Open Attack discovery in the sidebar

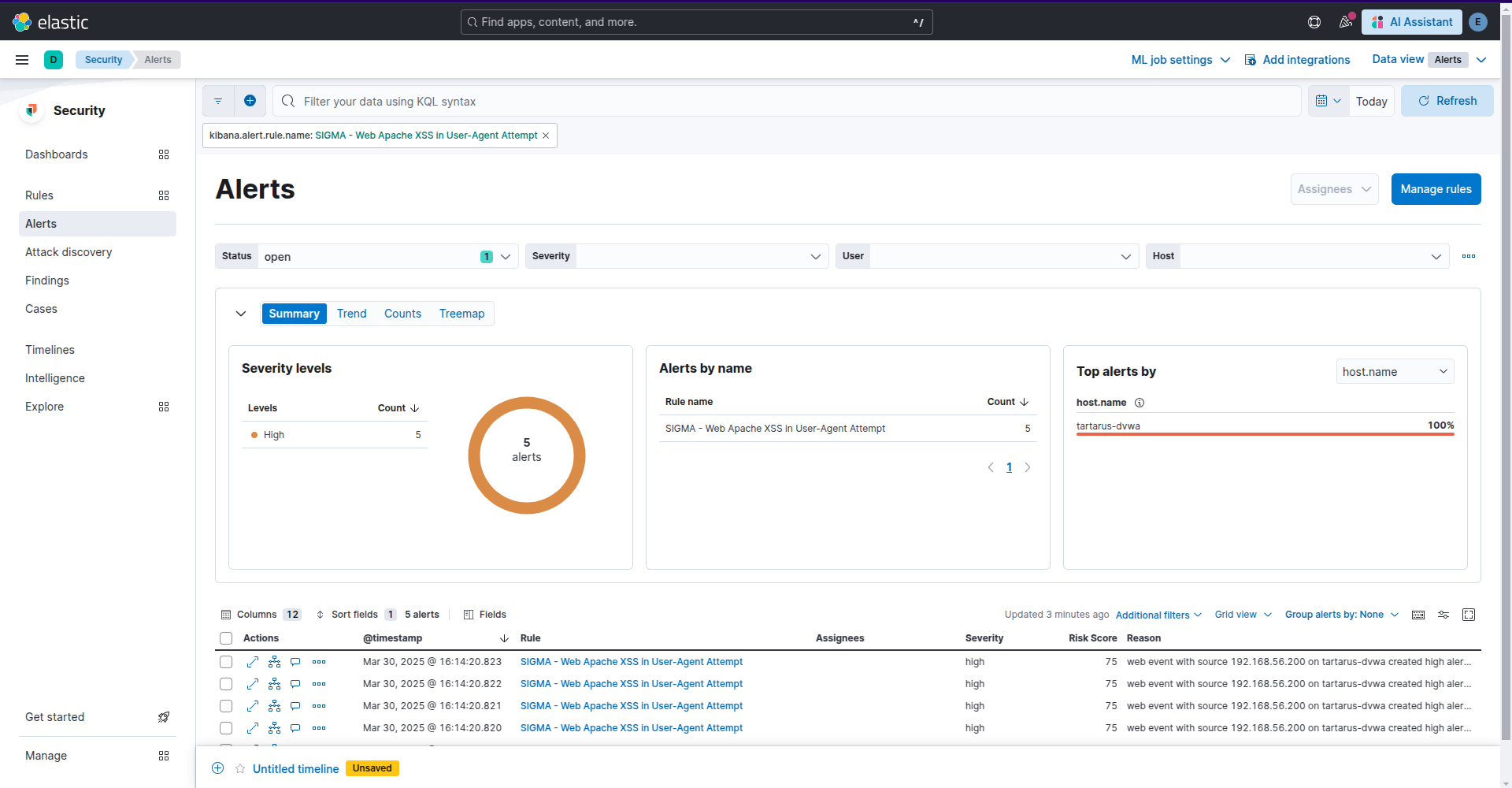pos(69,252)
